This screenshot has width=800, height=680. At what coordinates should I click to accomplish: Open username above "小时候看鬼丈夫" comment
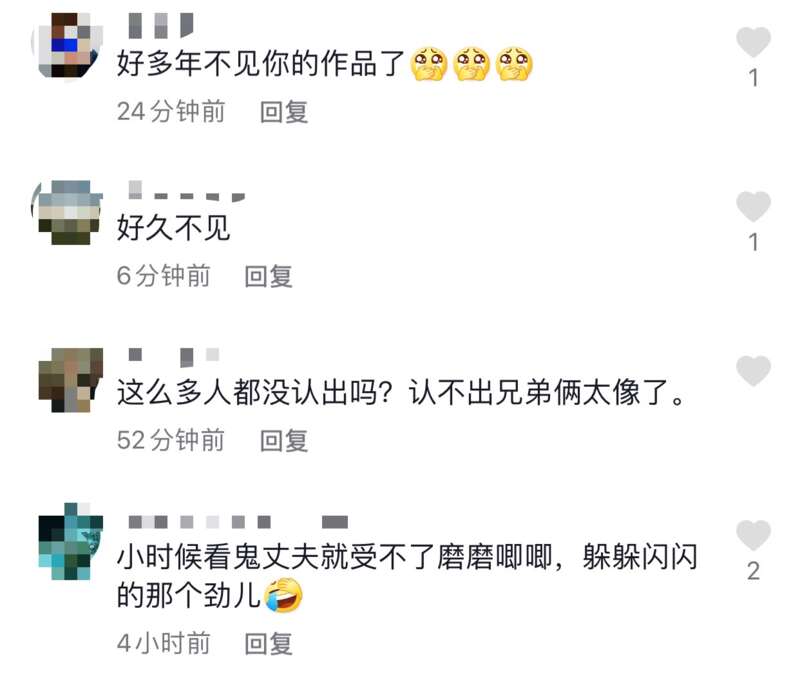(238, 522)
